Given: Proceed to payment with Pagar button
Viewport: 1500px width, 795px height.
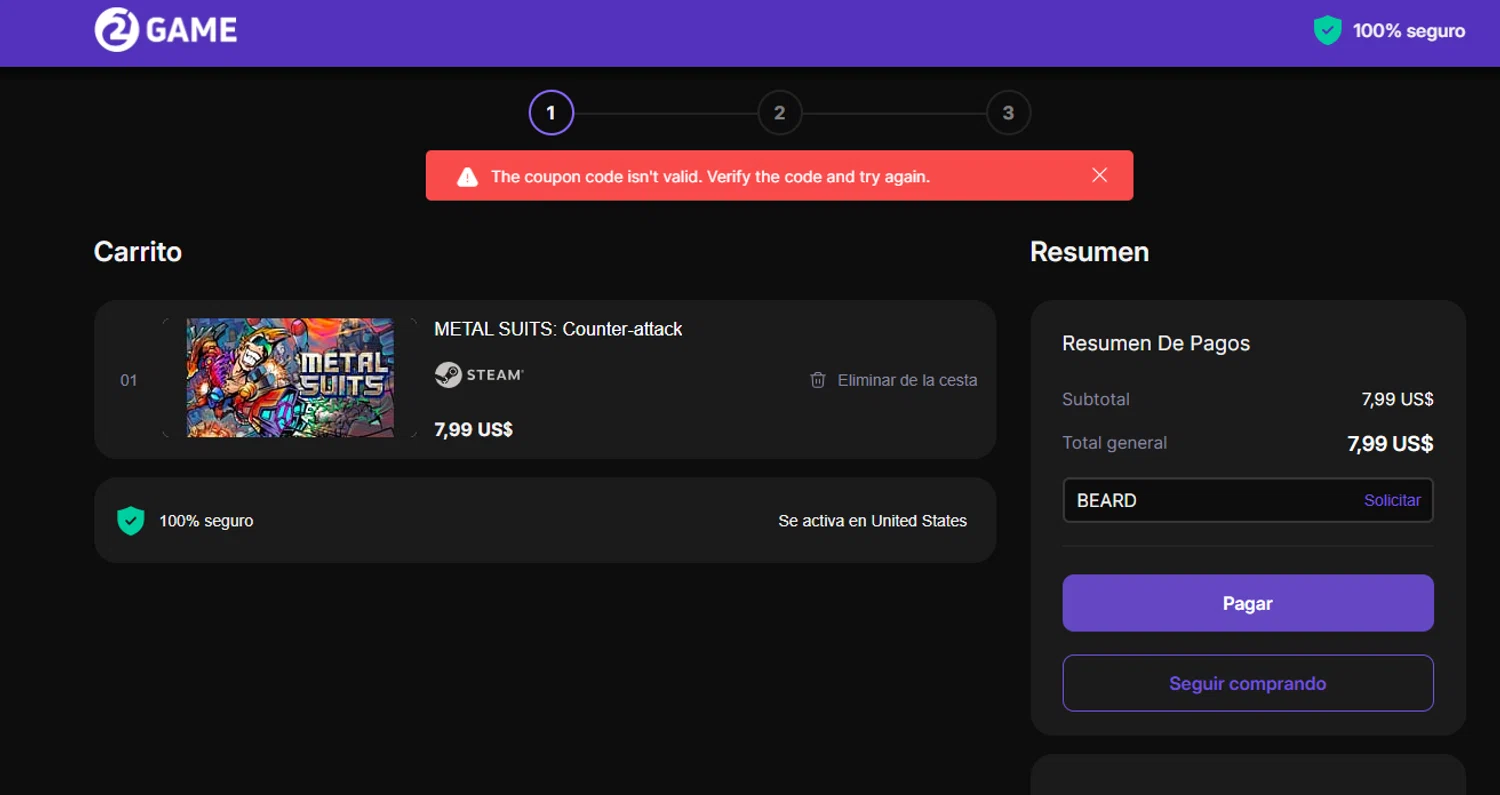Looking at the screenshot, I should (1248, 603).
